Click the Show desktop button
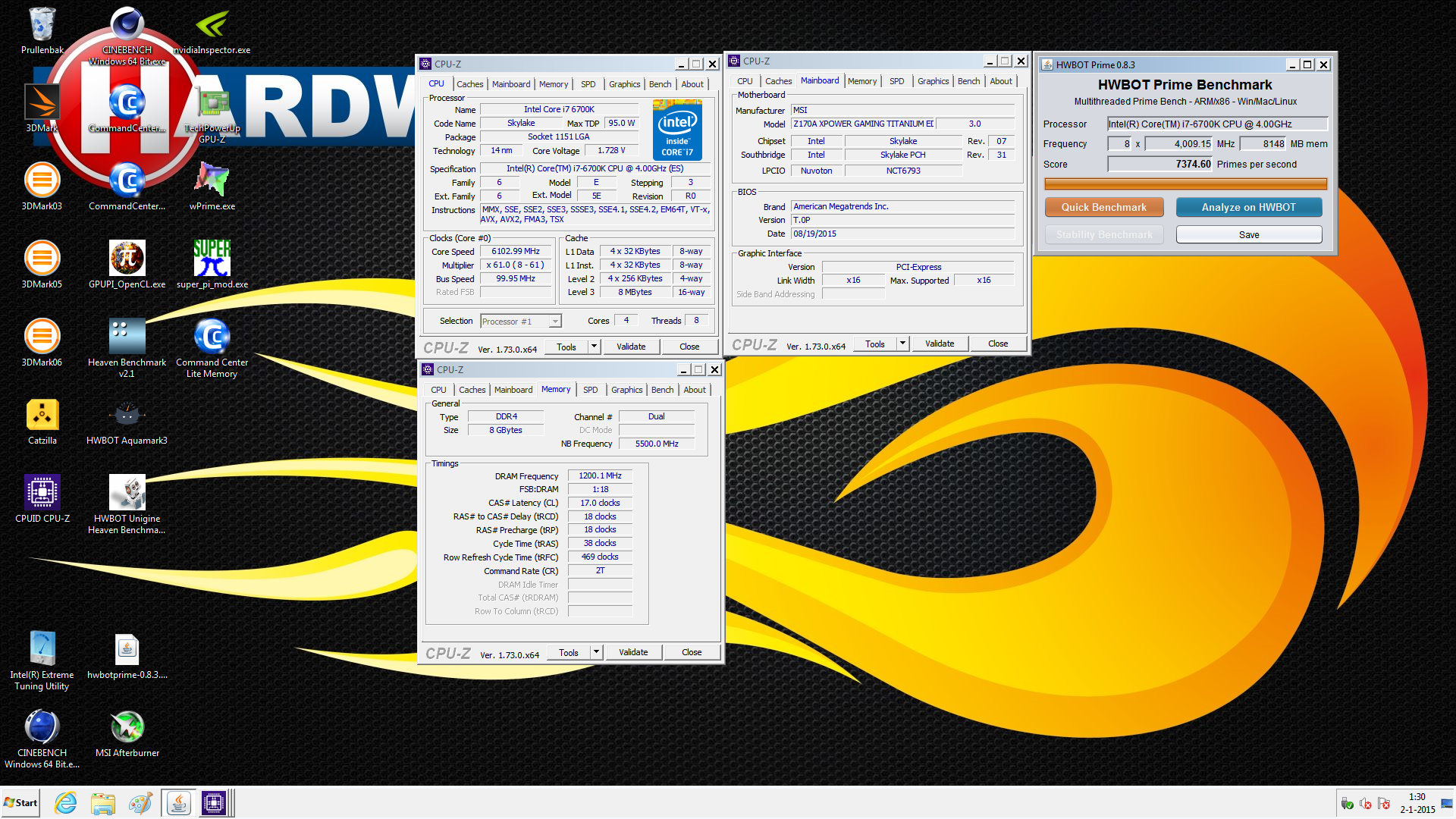This screenshot has height=819, width=1456. [1447, 803]
